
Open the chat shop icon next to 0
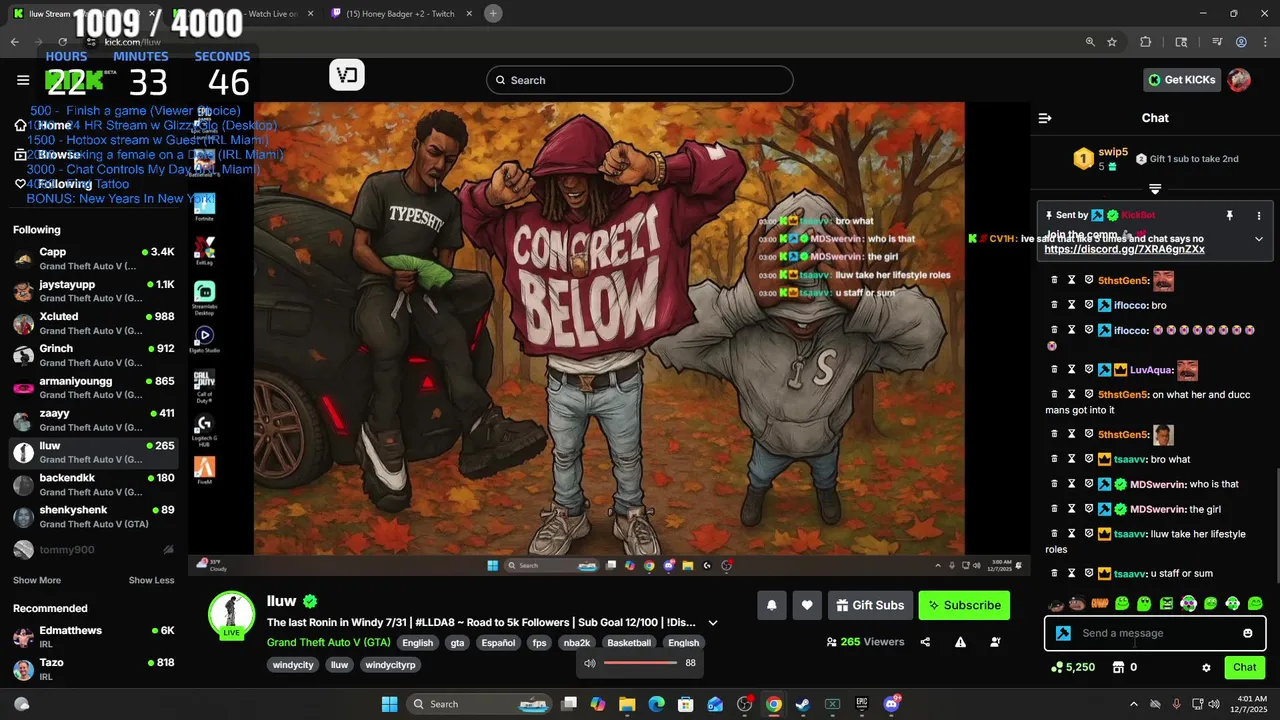(1118, 667)
